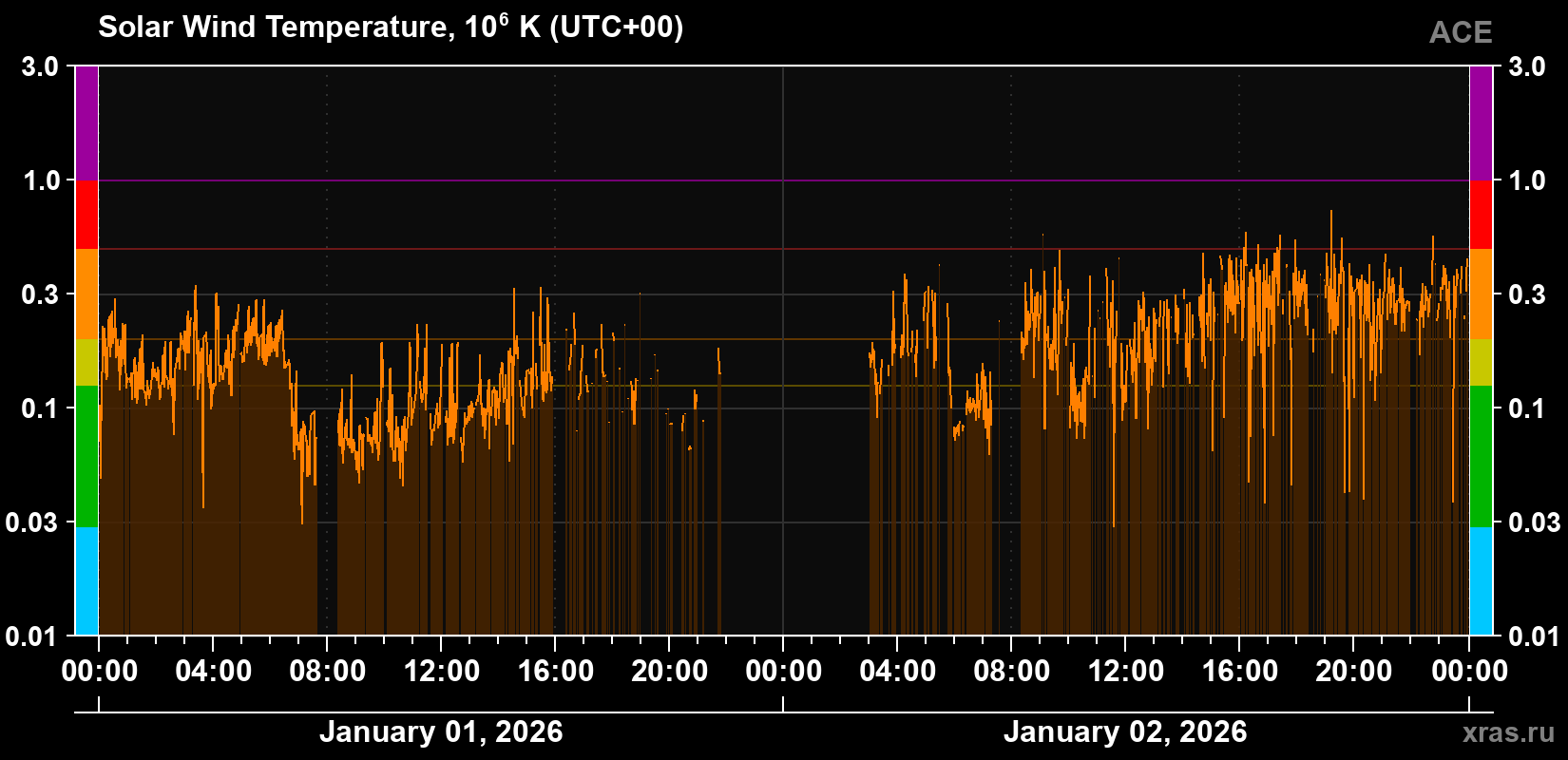This screenshot has width=1568, height=760.
Task: Select the yellow band on the left color scale
Action: tap(86, 363)
